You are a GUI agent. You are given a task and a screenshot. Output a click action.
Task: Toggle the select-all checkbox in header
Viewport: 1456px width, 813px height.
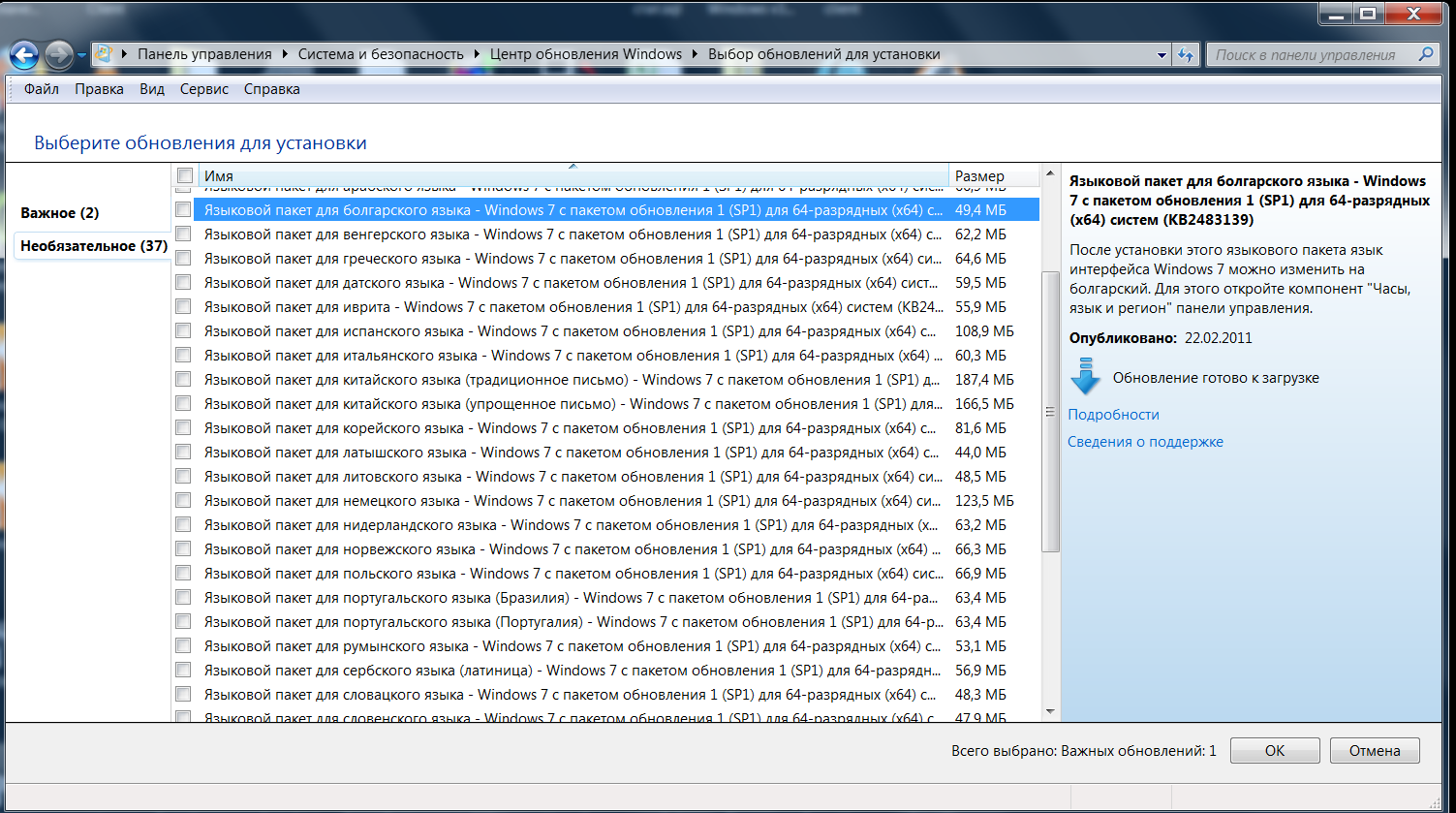[x=185, y=176]
